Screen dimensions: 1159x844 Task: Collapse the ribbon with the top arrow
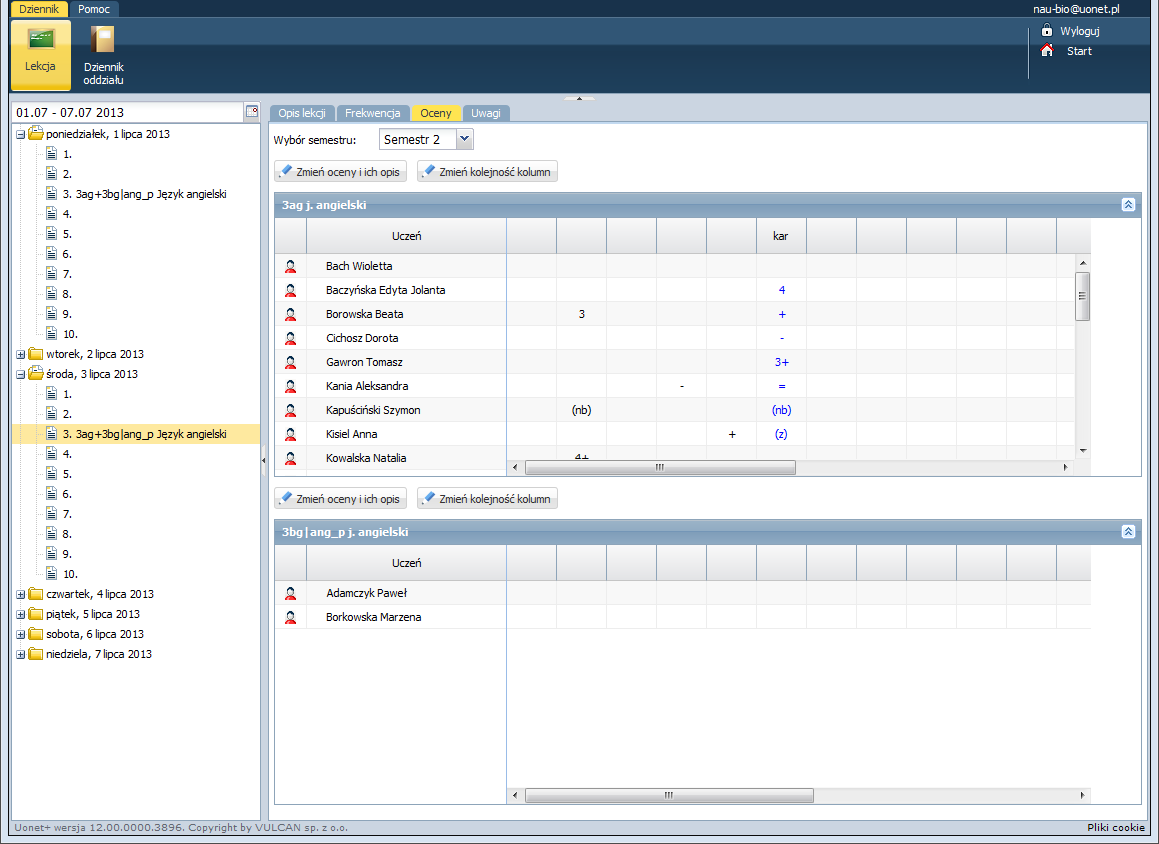[x=580, y=98]
